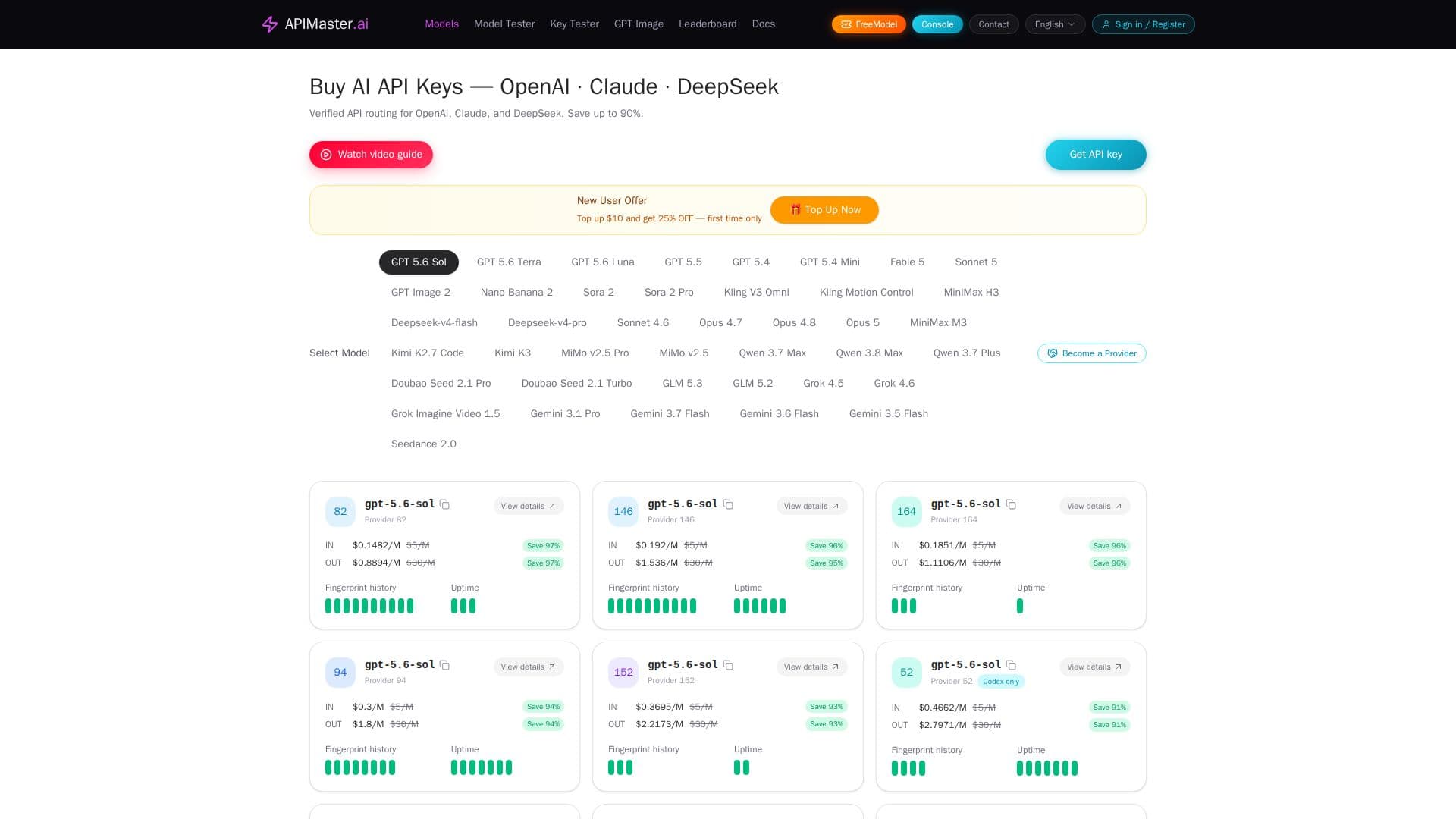
Task: Copy model name on Provider 82 card
Action: click(445, 504)
